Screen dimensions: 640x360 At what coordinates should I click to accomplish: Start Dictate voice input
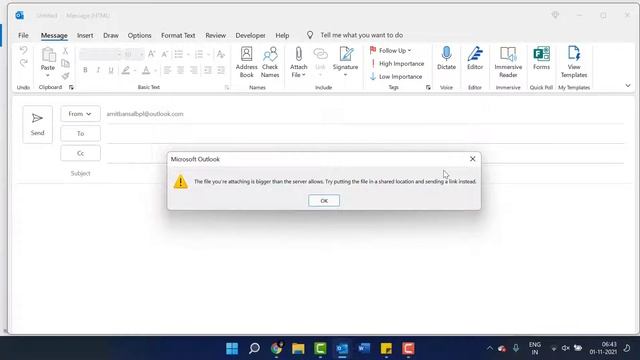[x=446, y=58]
